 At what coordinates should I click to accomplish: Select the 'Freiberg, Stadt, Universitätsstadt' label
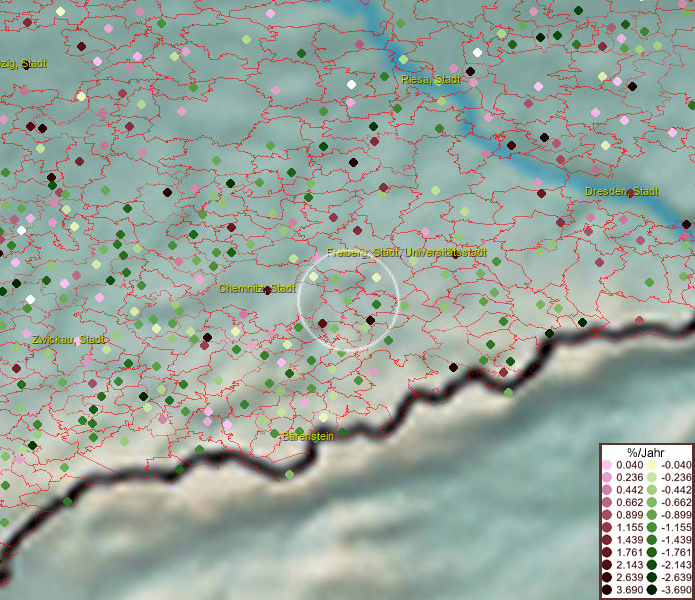click(x=406, y=253)
